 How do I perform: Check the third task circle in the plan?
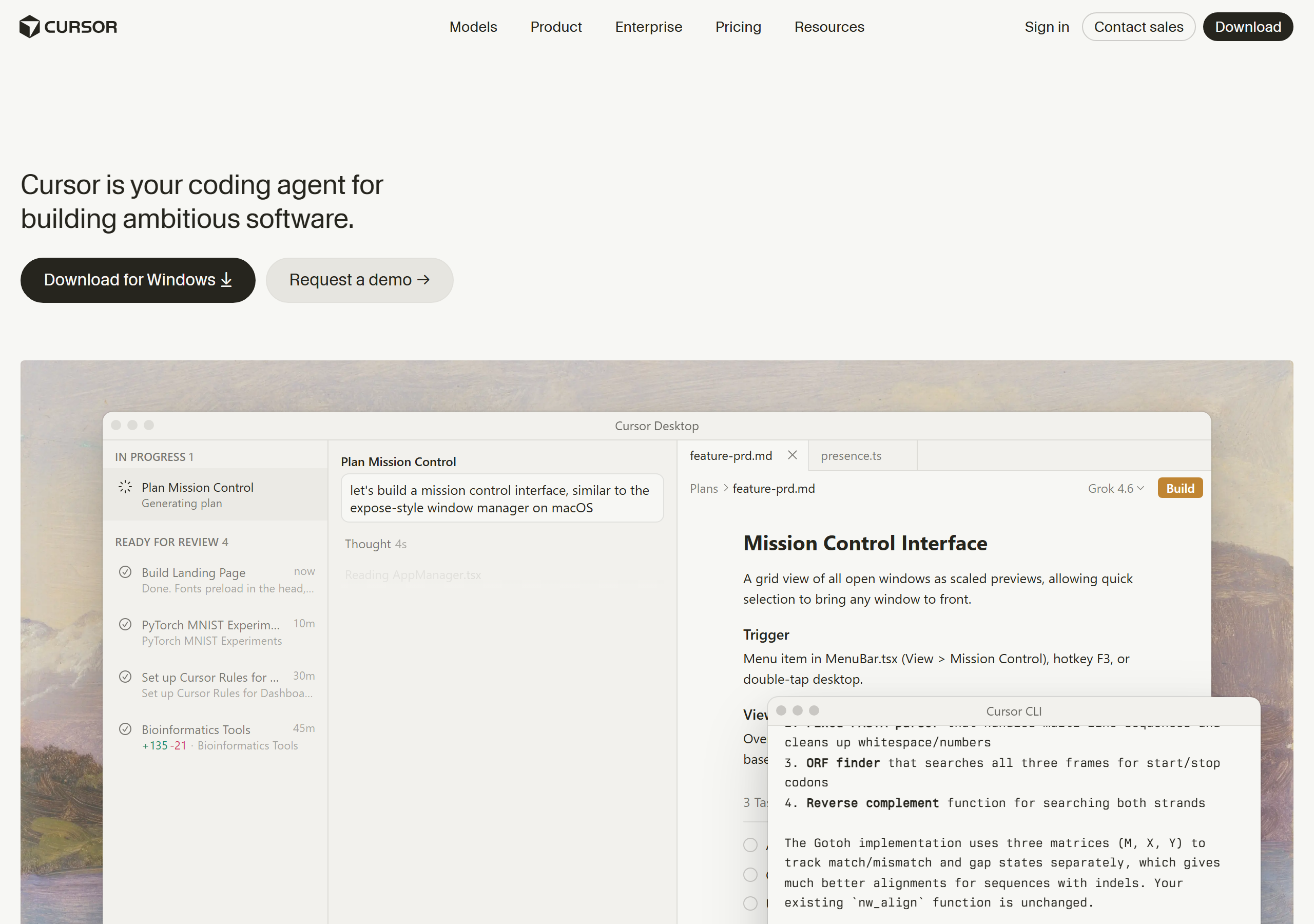pyautogui.click(x=750, y=904)
